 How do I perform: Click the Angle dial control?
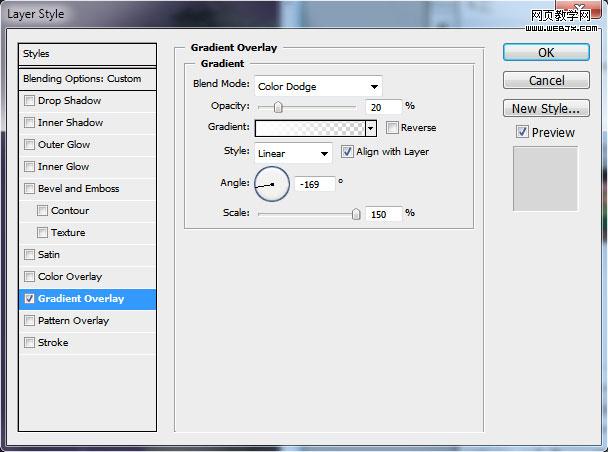[272, 184]
